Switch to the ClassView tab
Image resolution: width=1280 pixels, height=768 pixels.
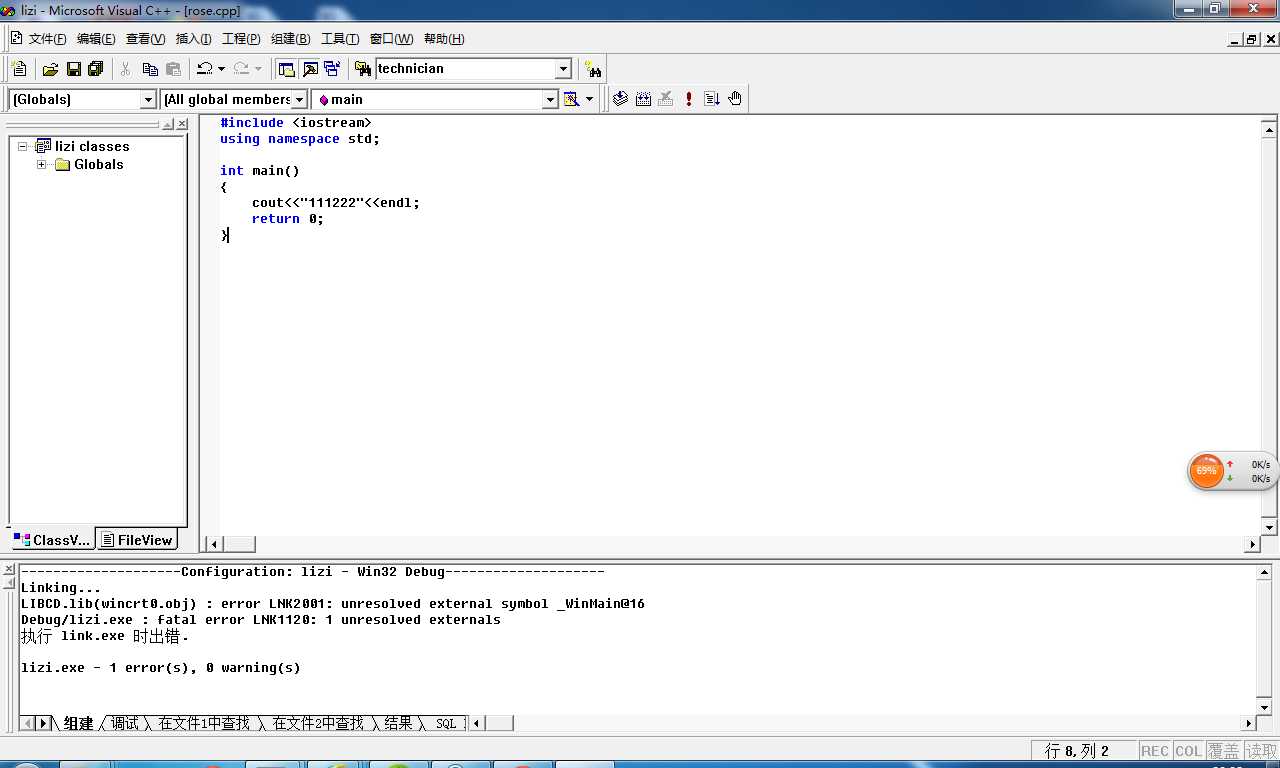[52, 540]
